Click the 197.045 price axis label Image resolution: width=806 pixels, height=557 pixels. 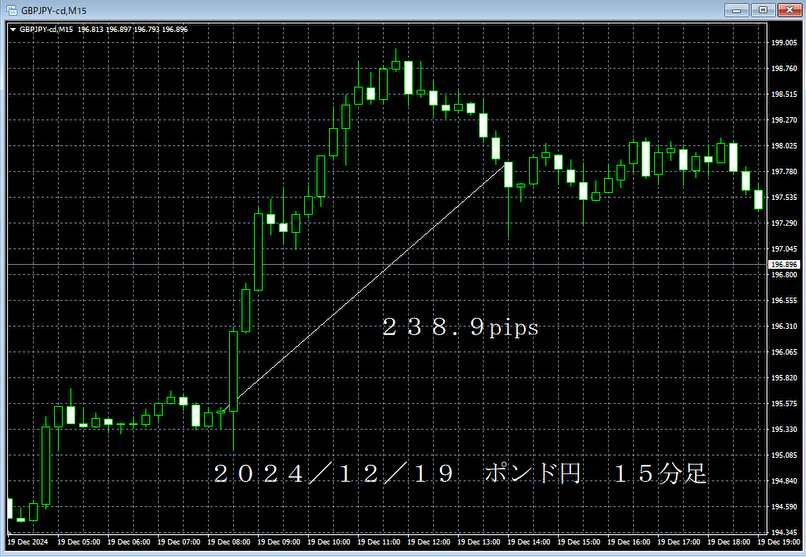click(x=783, y=249)
